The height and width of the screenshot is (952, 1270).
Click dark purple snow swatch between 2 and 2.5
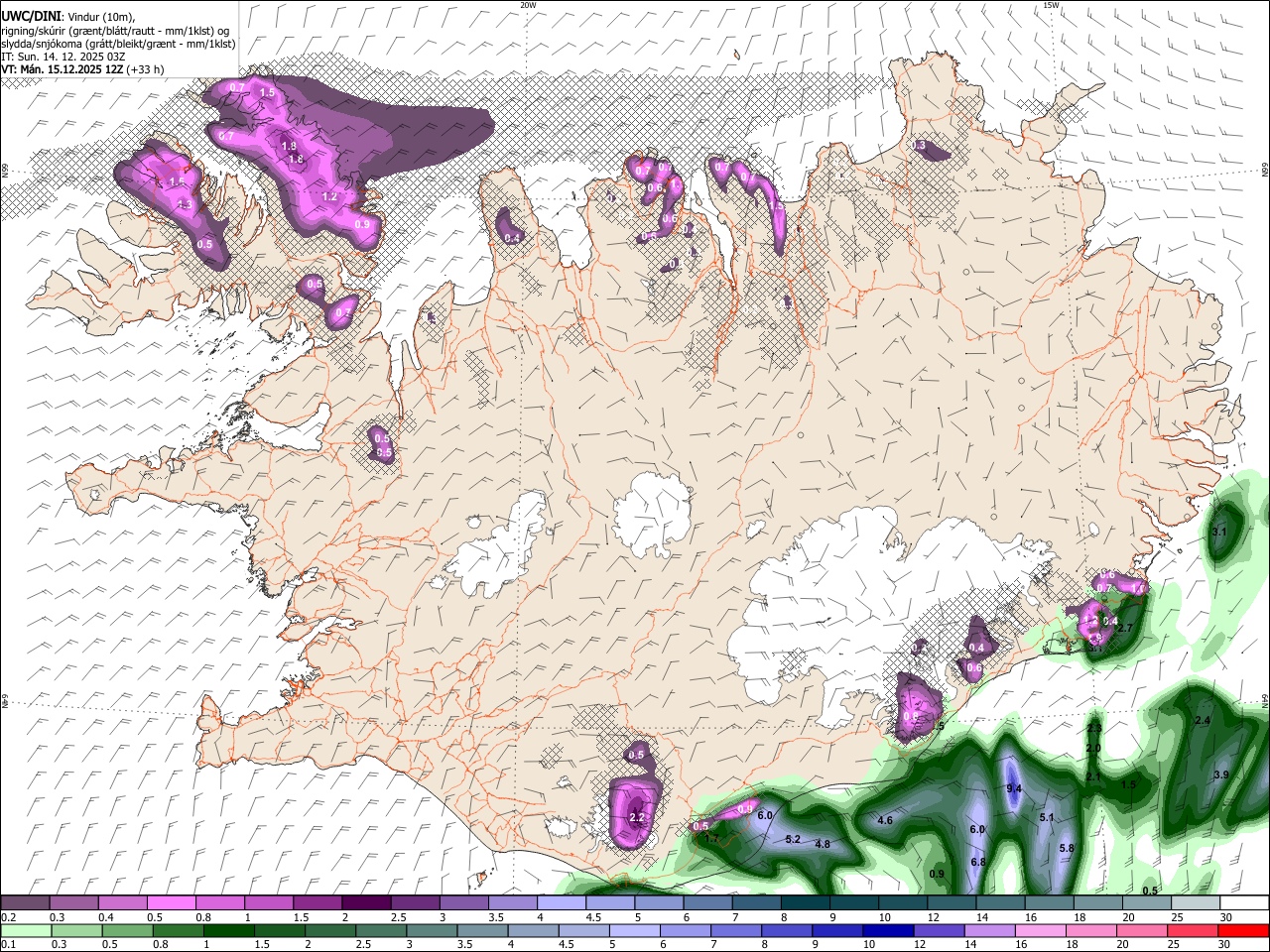tap(366, 902)
